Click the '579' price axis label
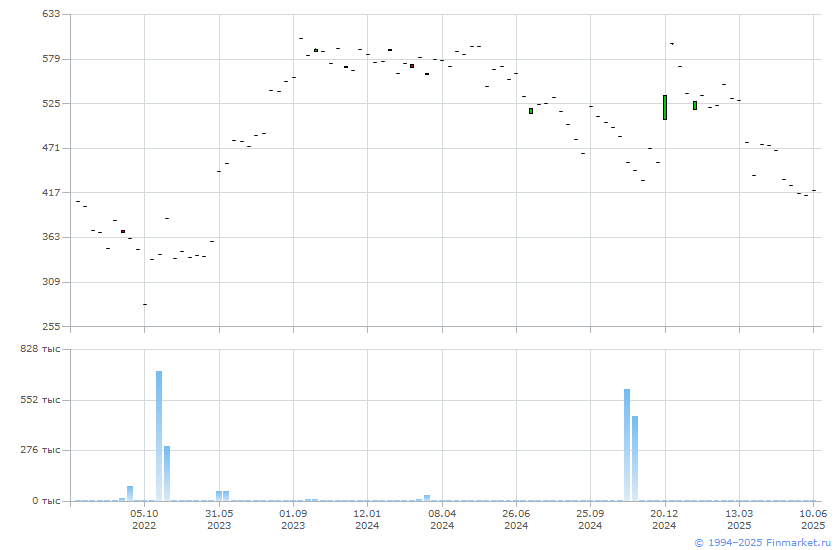Image resolution: width=840 pixels, height=550 pixels. pyautogui.click(x=51, y=58)
